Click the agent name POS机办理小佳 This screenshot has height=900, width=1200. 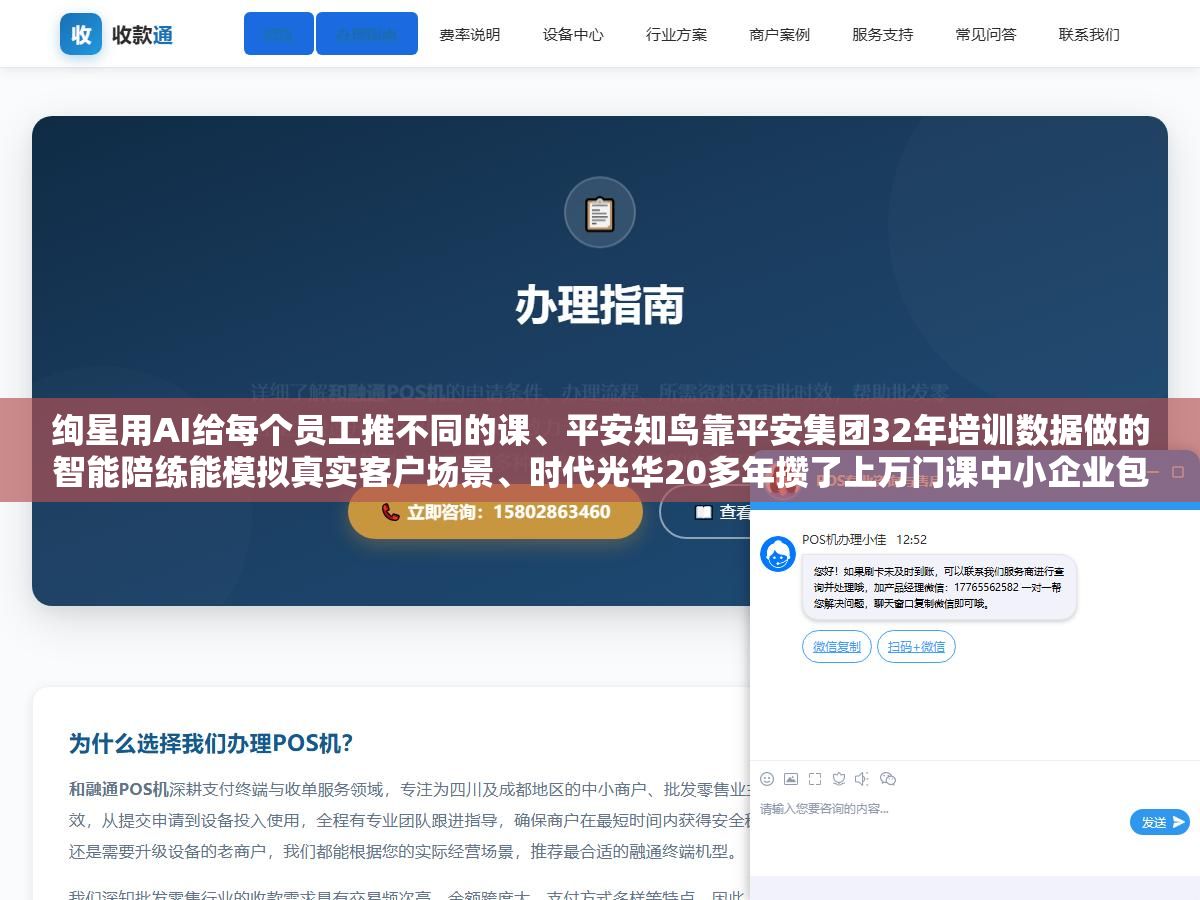844,539
